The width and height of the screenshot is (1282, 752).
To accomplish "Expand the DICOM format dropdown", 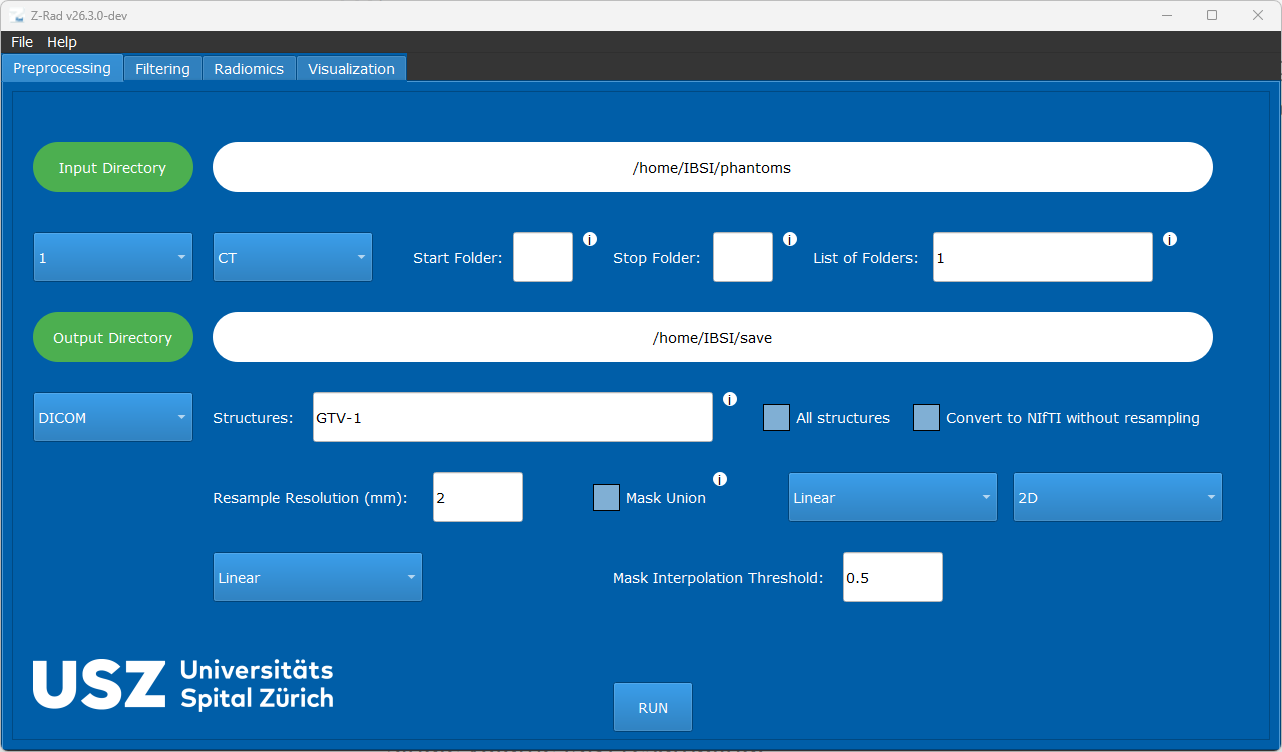I will click(x=113, y=417).
